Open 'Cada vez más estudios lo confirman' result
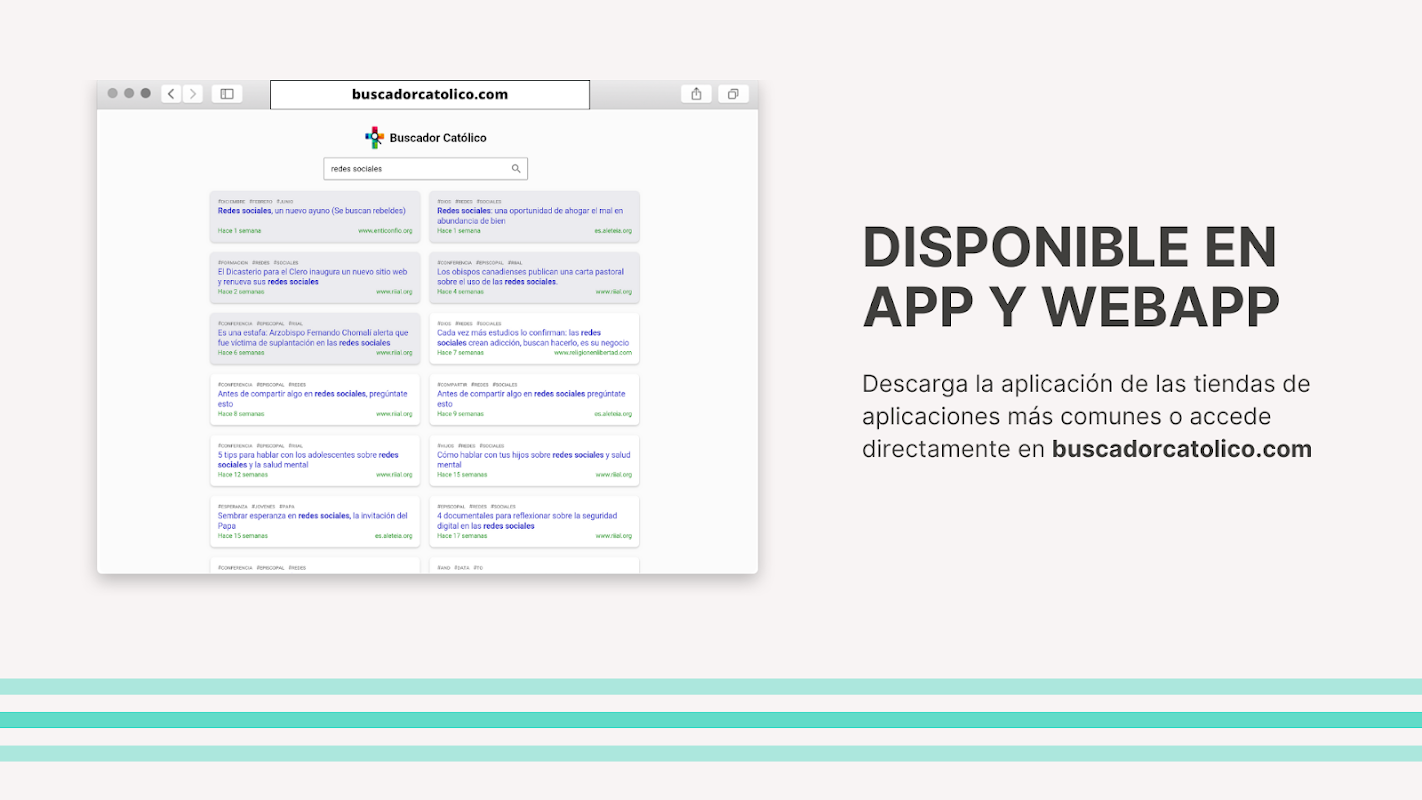 (x=533, y=338)
